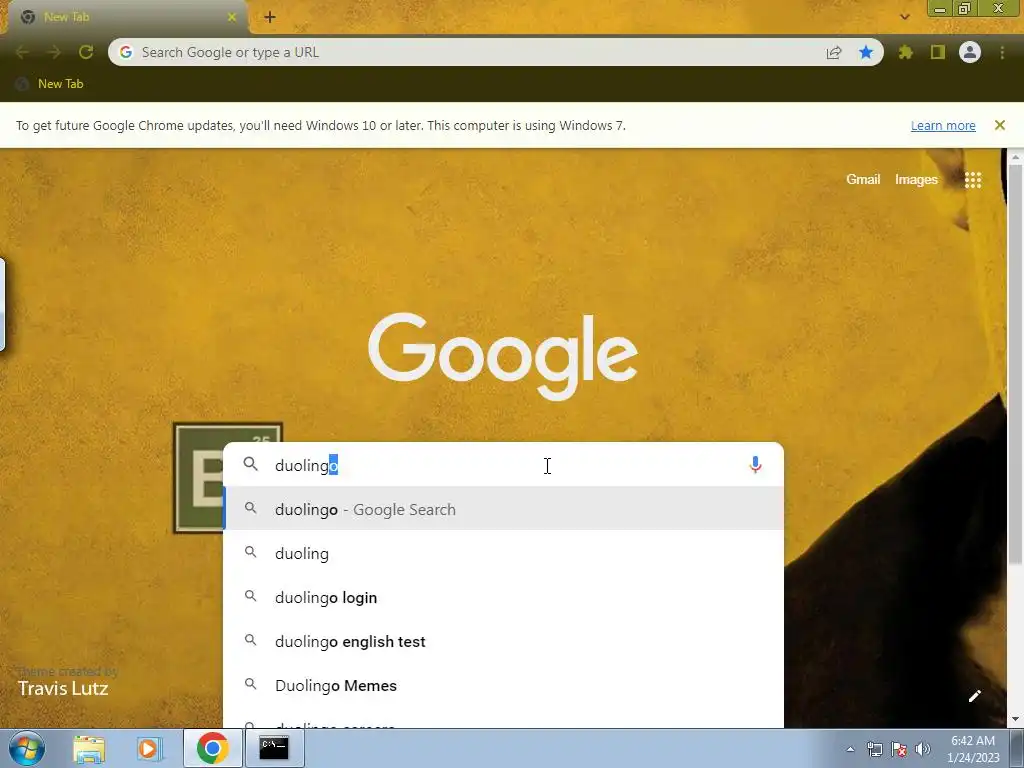
Task: Open Gmail link
Action: (863, 179)
